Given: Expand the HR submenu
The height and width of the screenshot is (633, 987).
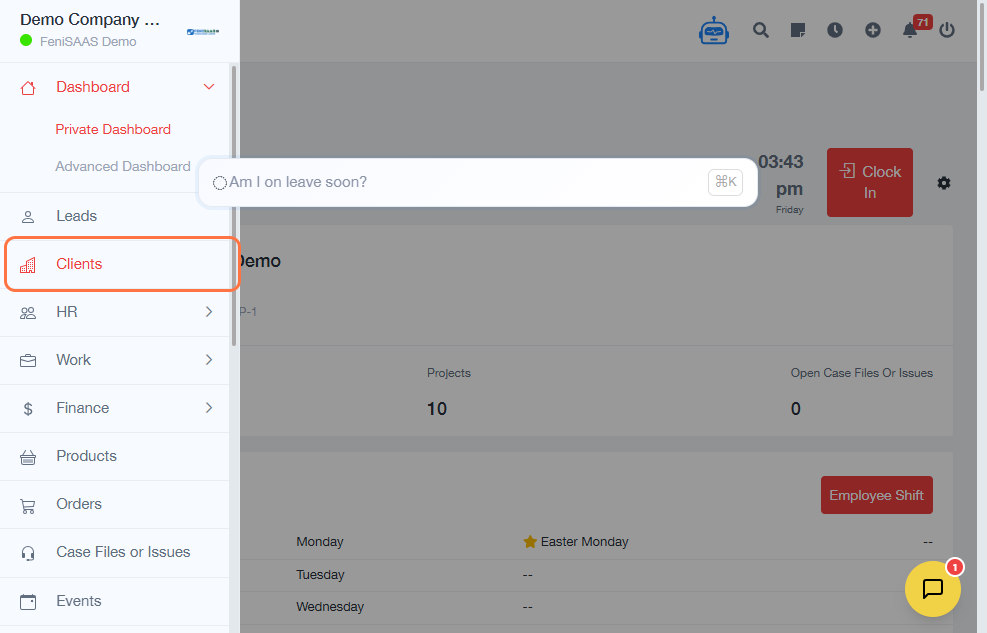Looking at the screenshot, I should (x=209, y=312).
